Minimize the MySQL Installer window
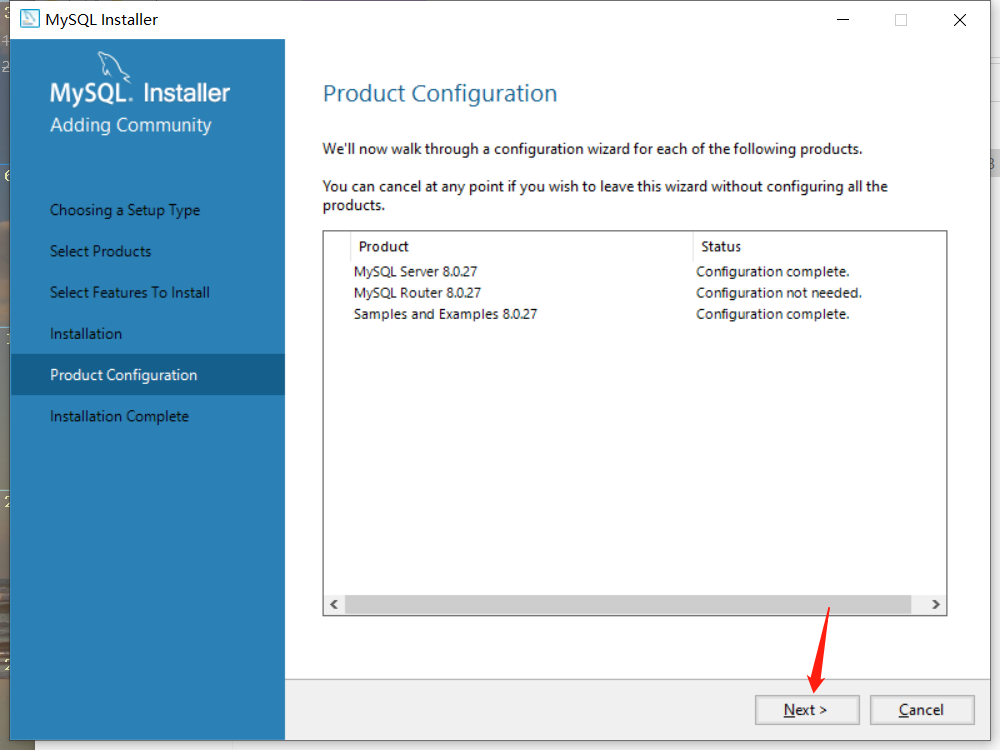The height and width of the screenshot is (750, 1000). 842,20
